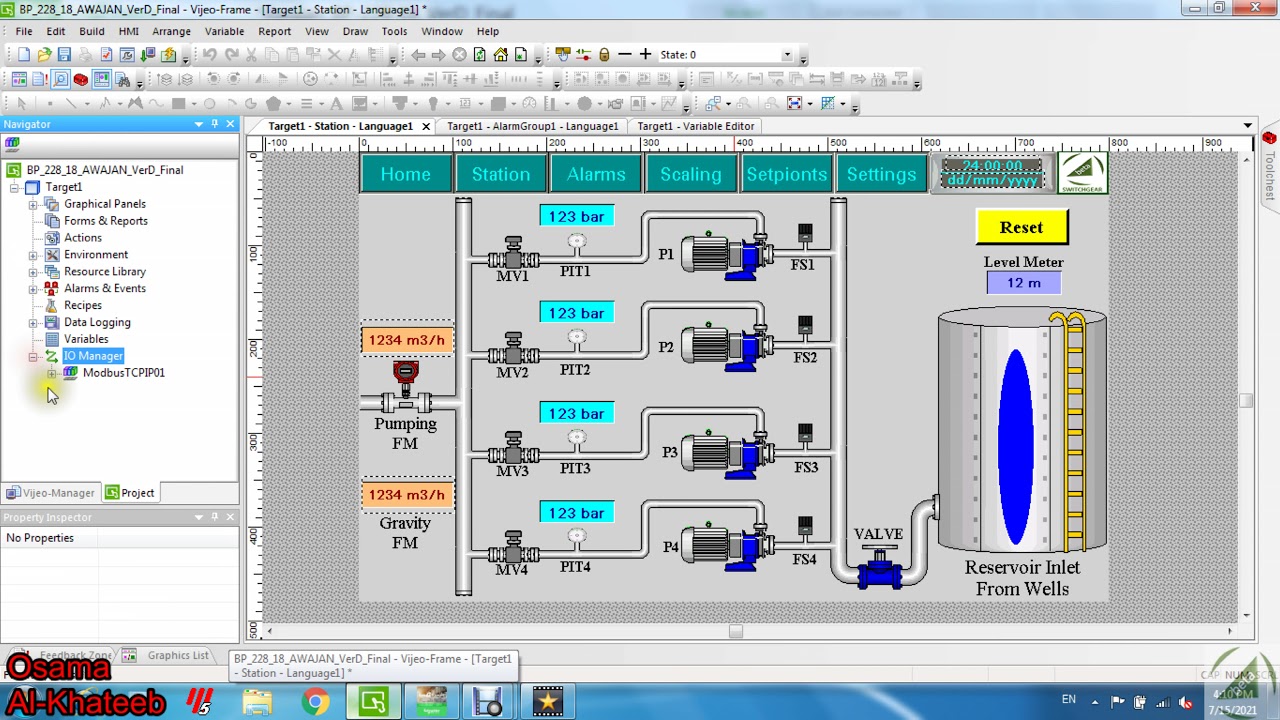Click the Home button on panel

(405, 174)
